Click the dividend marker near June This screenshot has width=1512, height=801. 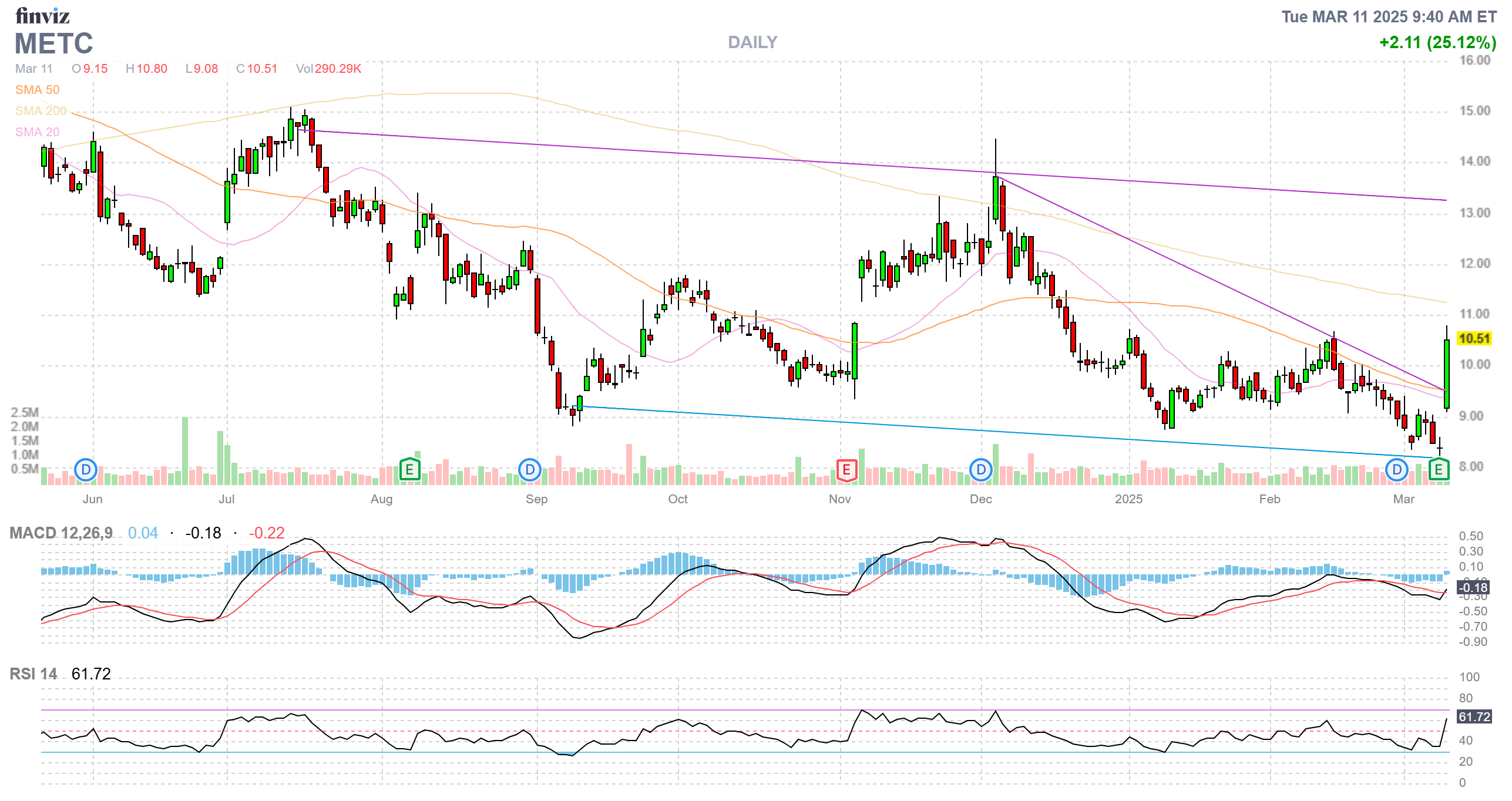(x=86, y=470)
